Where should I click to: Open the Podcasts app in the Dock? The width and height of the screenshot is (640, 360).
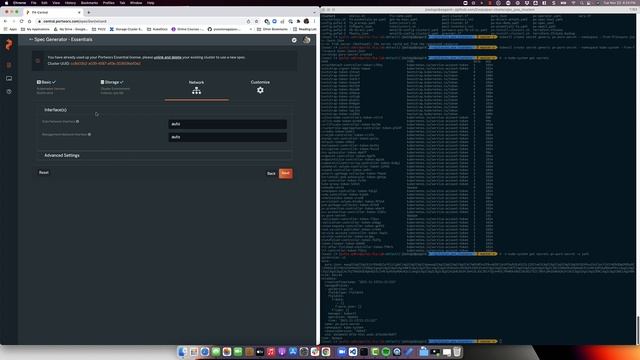(x=282, y=351)
